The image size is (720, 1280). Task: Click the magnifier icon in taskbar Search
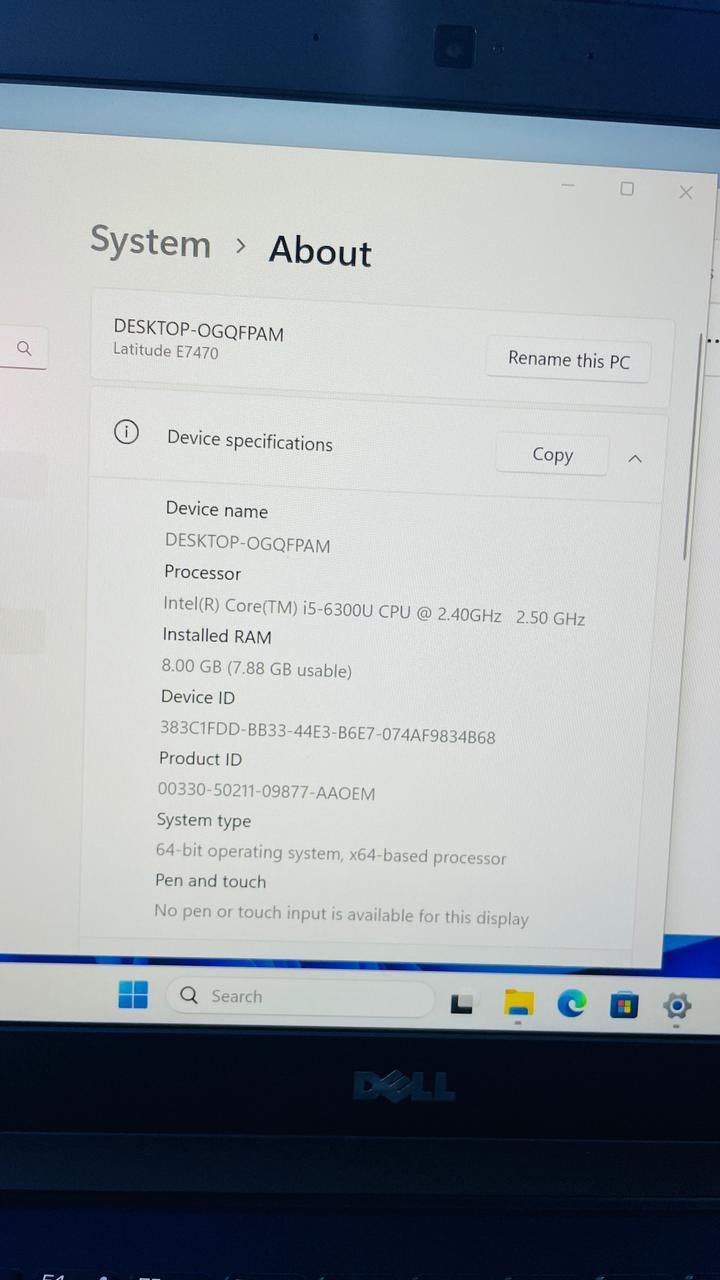(x=189, y=995)
